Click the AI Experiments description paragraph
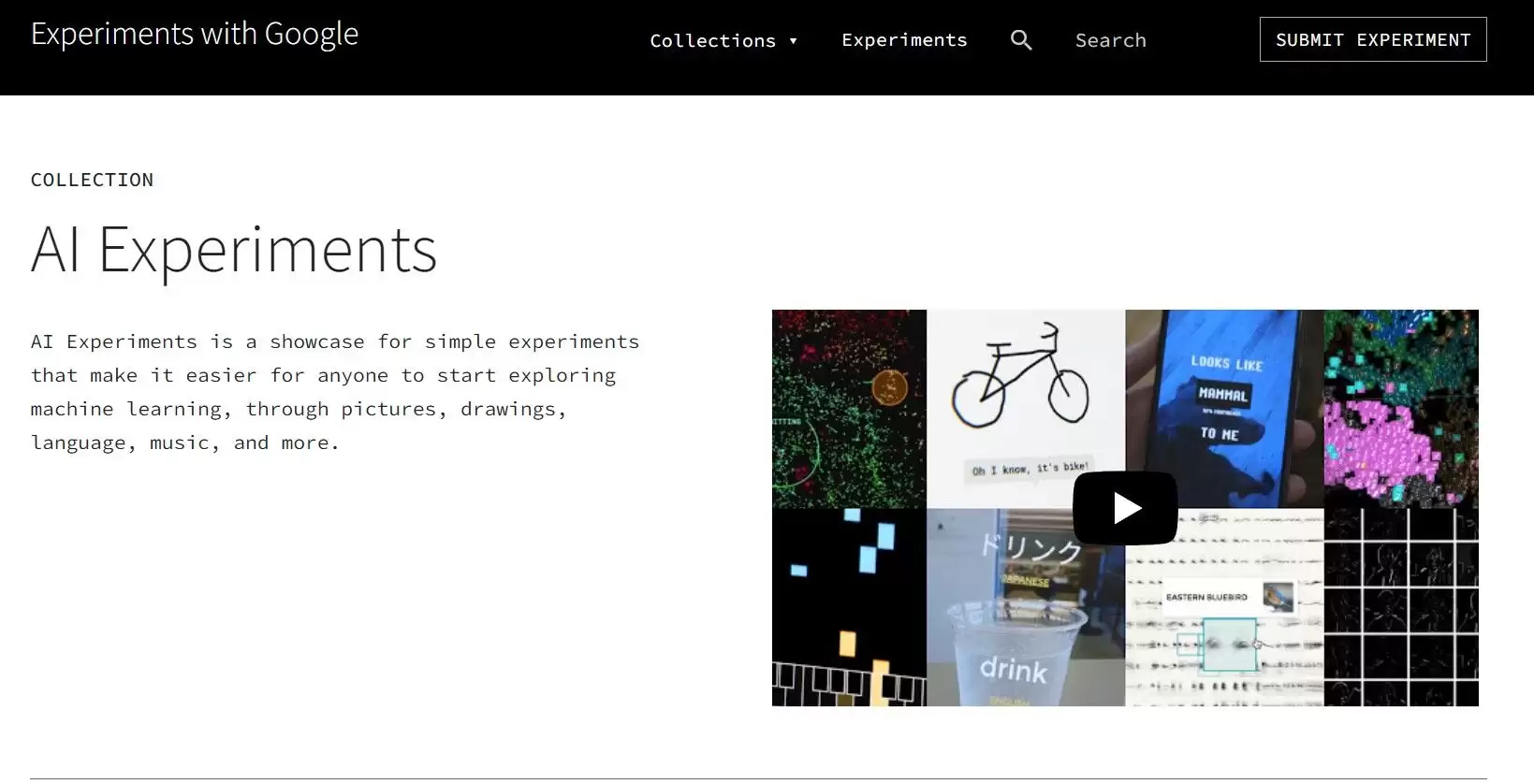Viewport: 1534px width, 784px height. point(335,392)
